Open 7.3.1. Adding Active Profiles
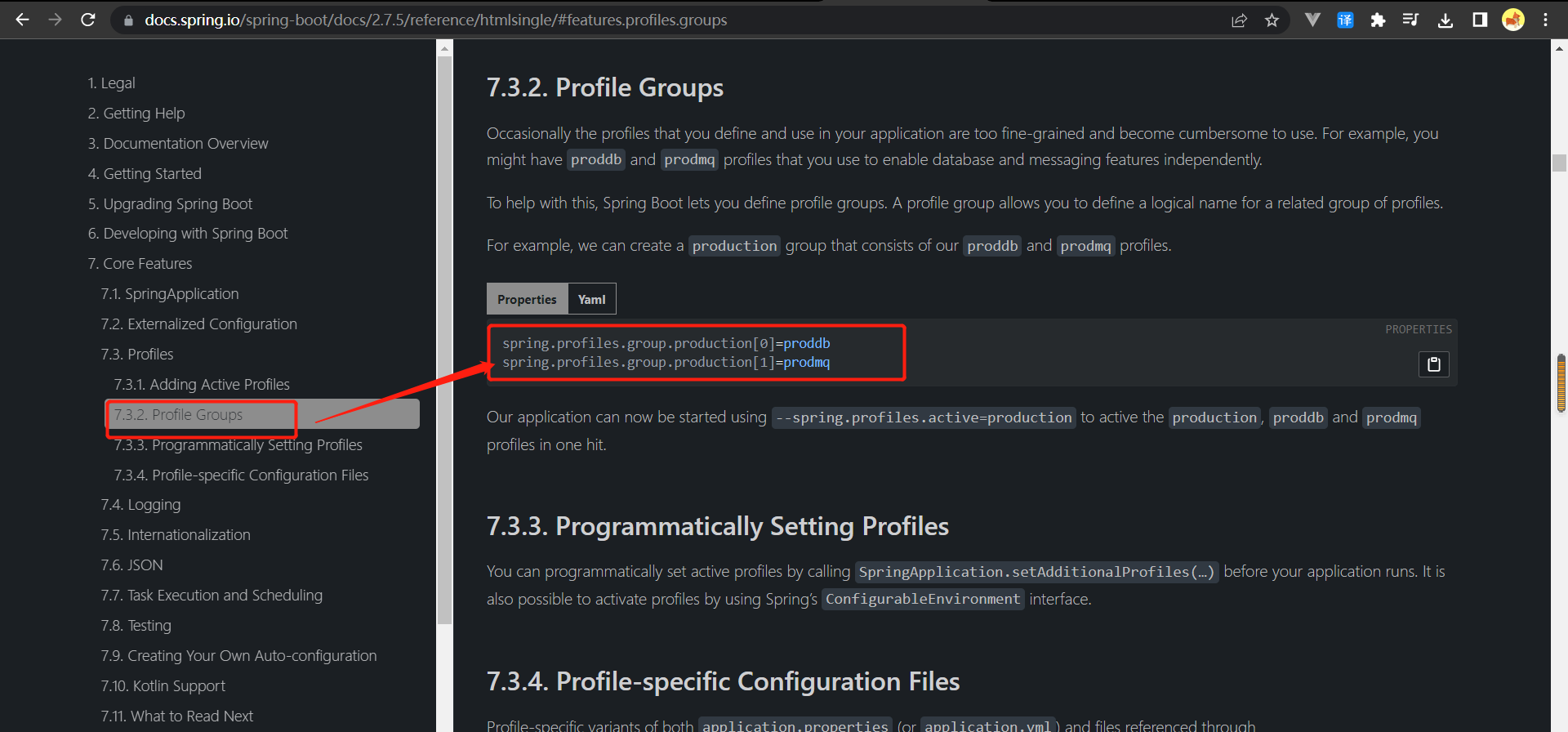The height and width of the screenshot is (732, 1568). [202, 384]
